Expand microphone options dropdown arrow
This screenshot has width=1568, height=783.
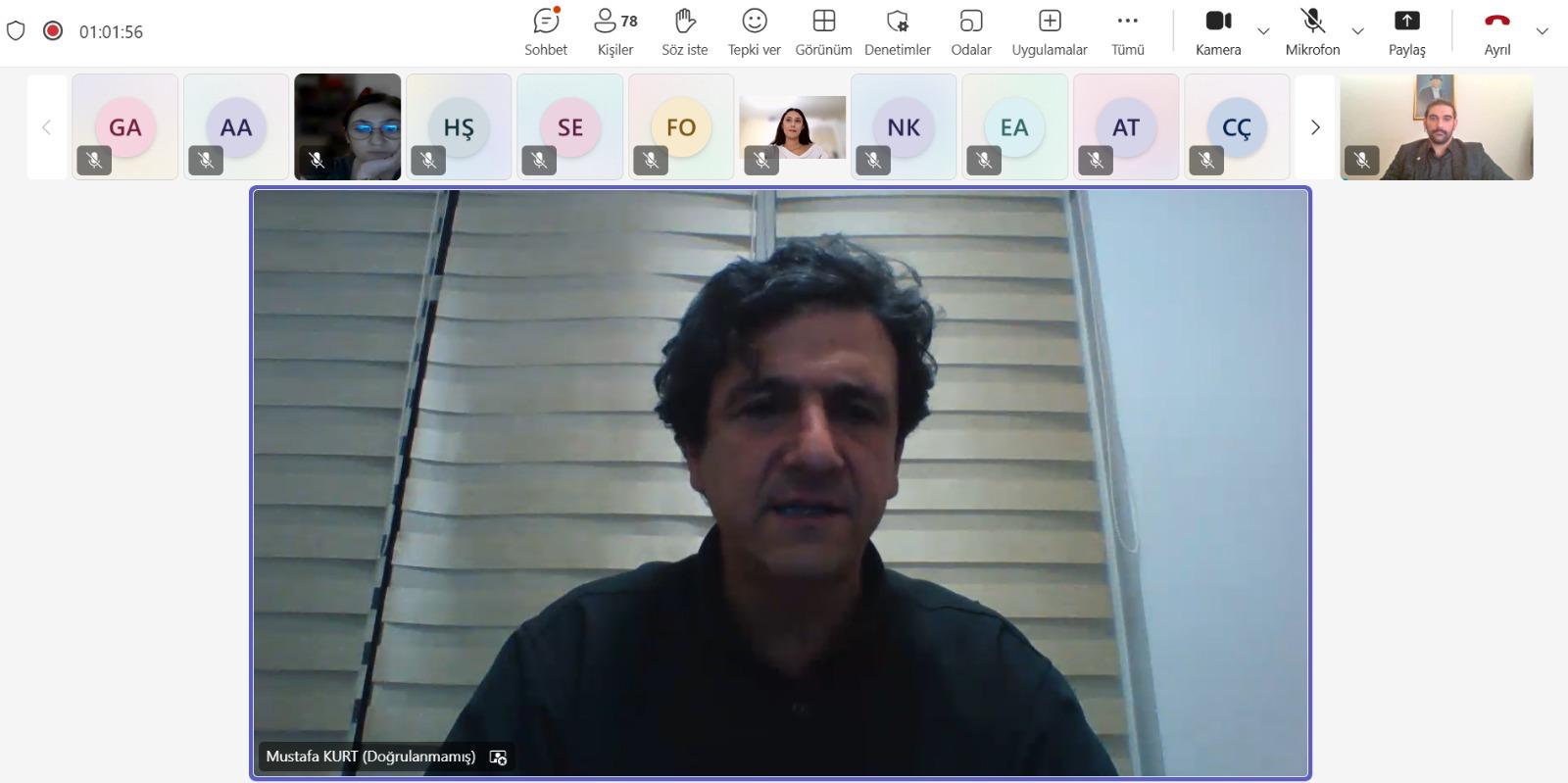click(x=1357, y=31)
